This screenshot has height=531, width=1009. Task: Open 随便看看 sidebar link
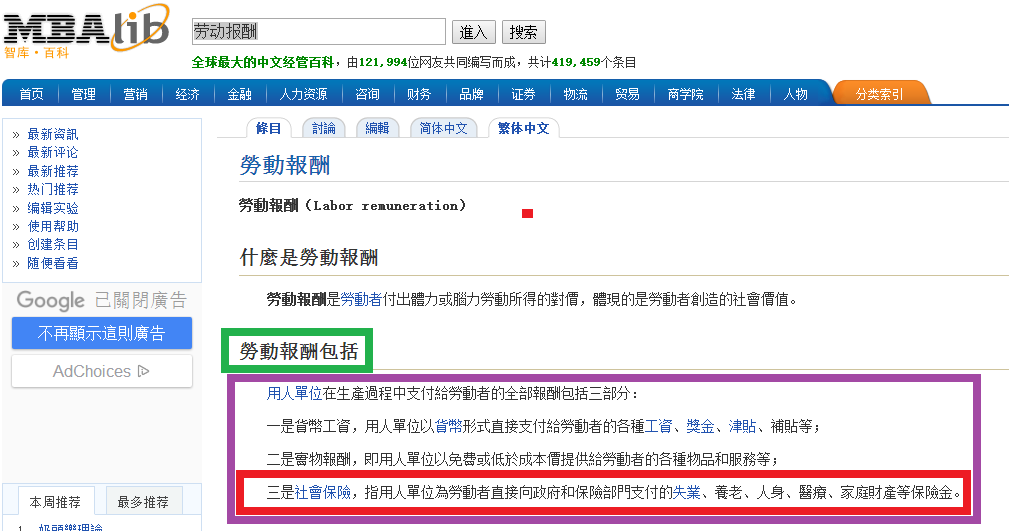[52, 263]
